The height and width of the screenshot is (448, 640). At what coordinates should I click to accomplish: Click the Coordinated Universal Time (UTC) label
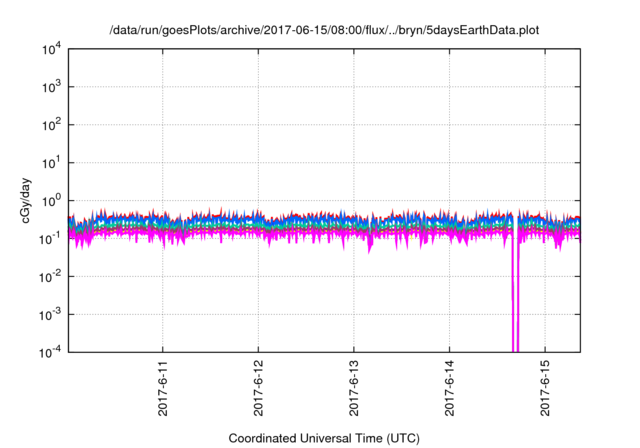pos(324,438)
